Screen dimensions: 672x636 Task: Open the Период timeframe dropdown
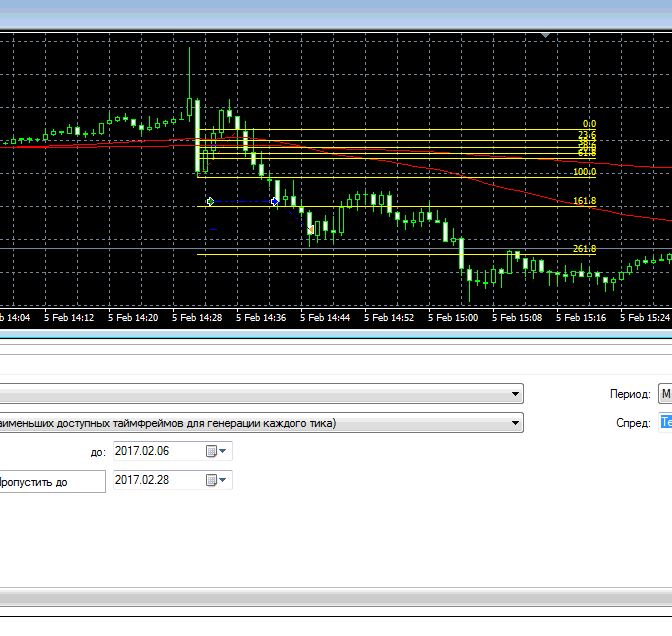click(665, 394)
